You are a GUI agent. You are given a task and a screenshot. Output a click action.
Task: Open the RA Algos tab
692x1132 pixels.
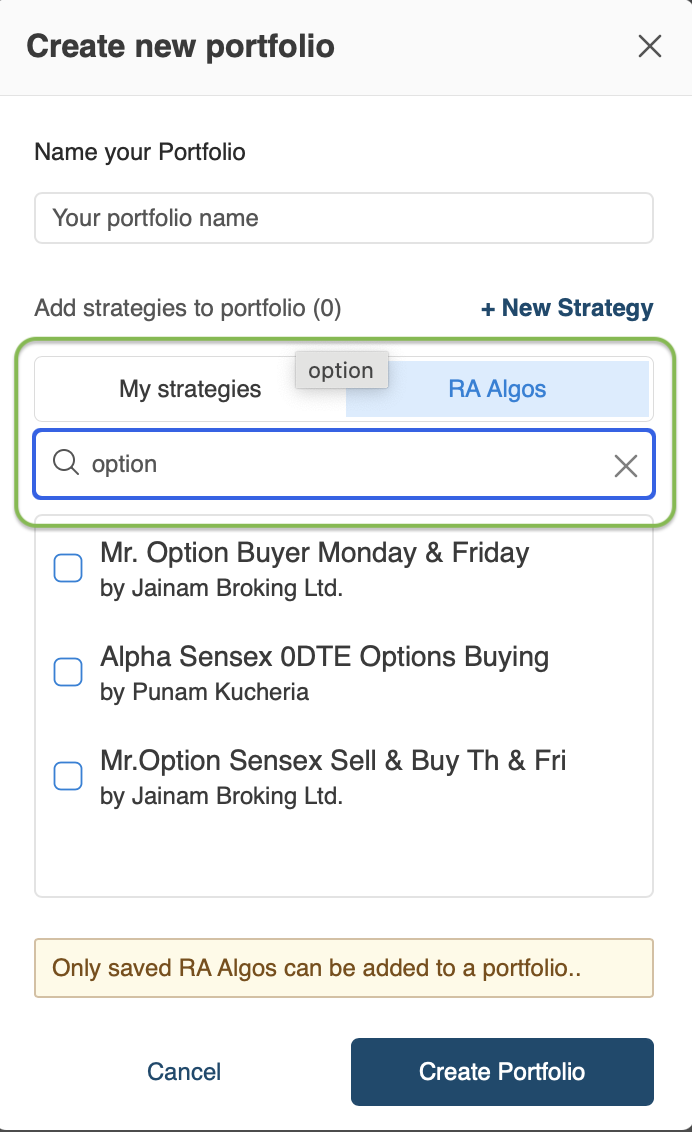tap(497, 389)
